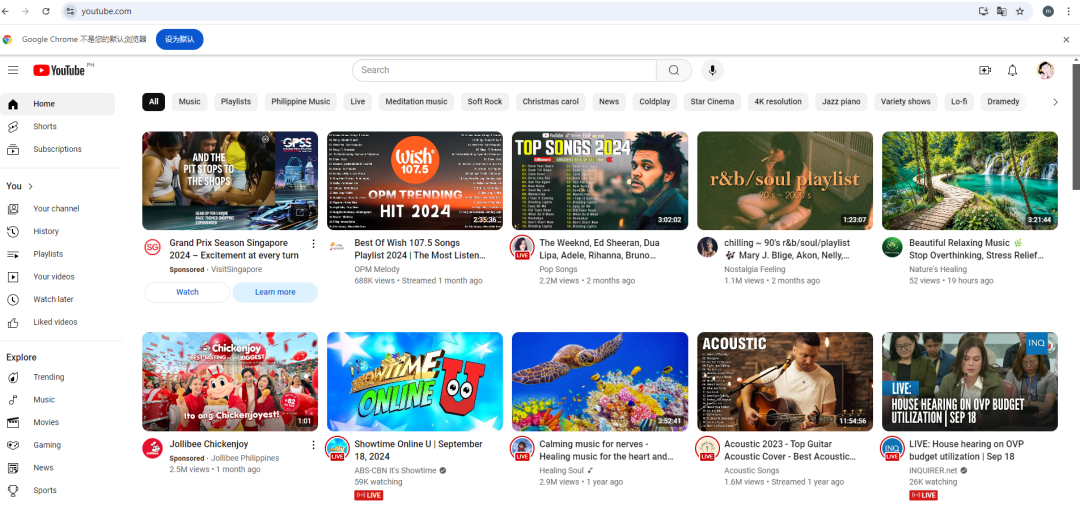Open the Nature's Healing channel link
Screen dimensions: 1080x505
click(936, 269)
